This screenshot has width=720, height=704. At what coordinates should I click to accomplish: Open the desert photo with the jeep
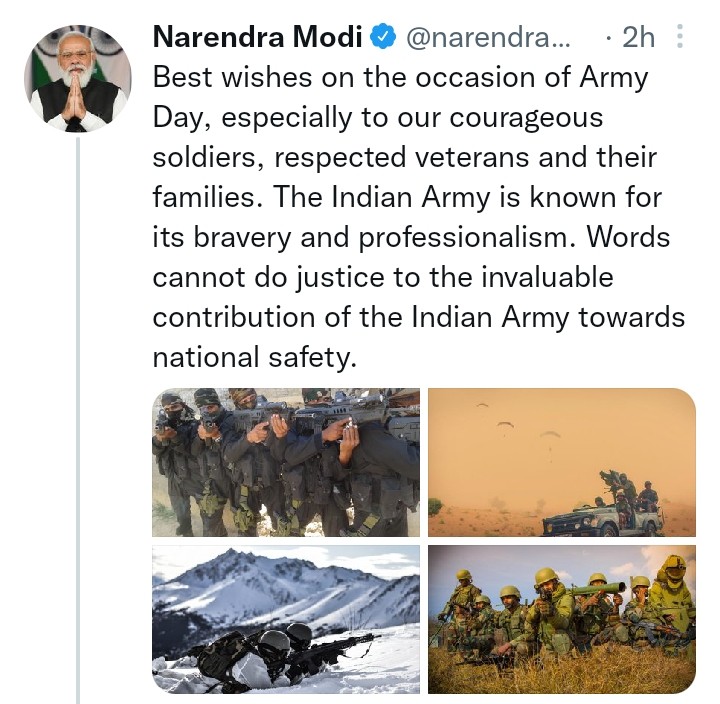[561, 462]
